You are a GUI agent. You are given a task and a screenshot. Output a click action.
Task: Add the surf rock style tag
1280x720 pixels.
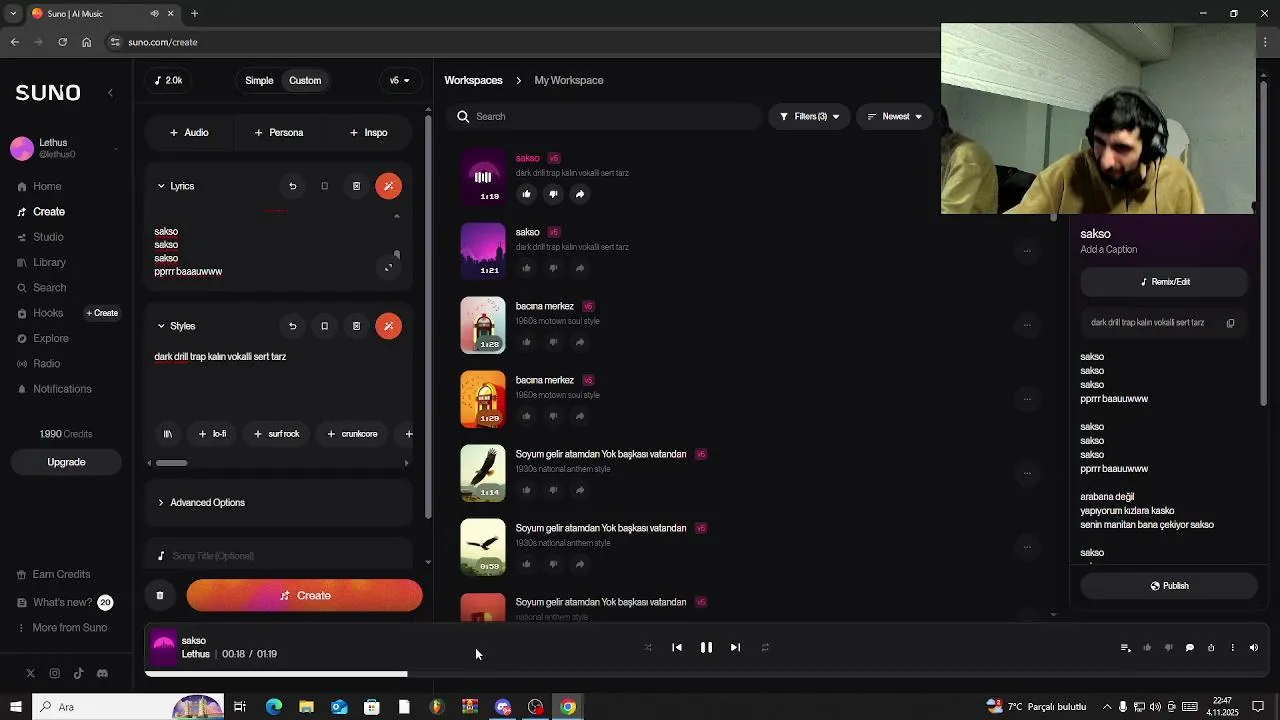(x=277, y=434)
